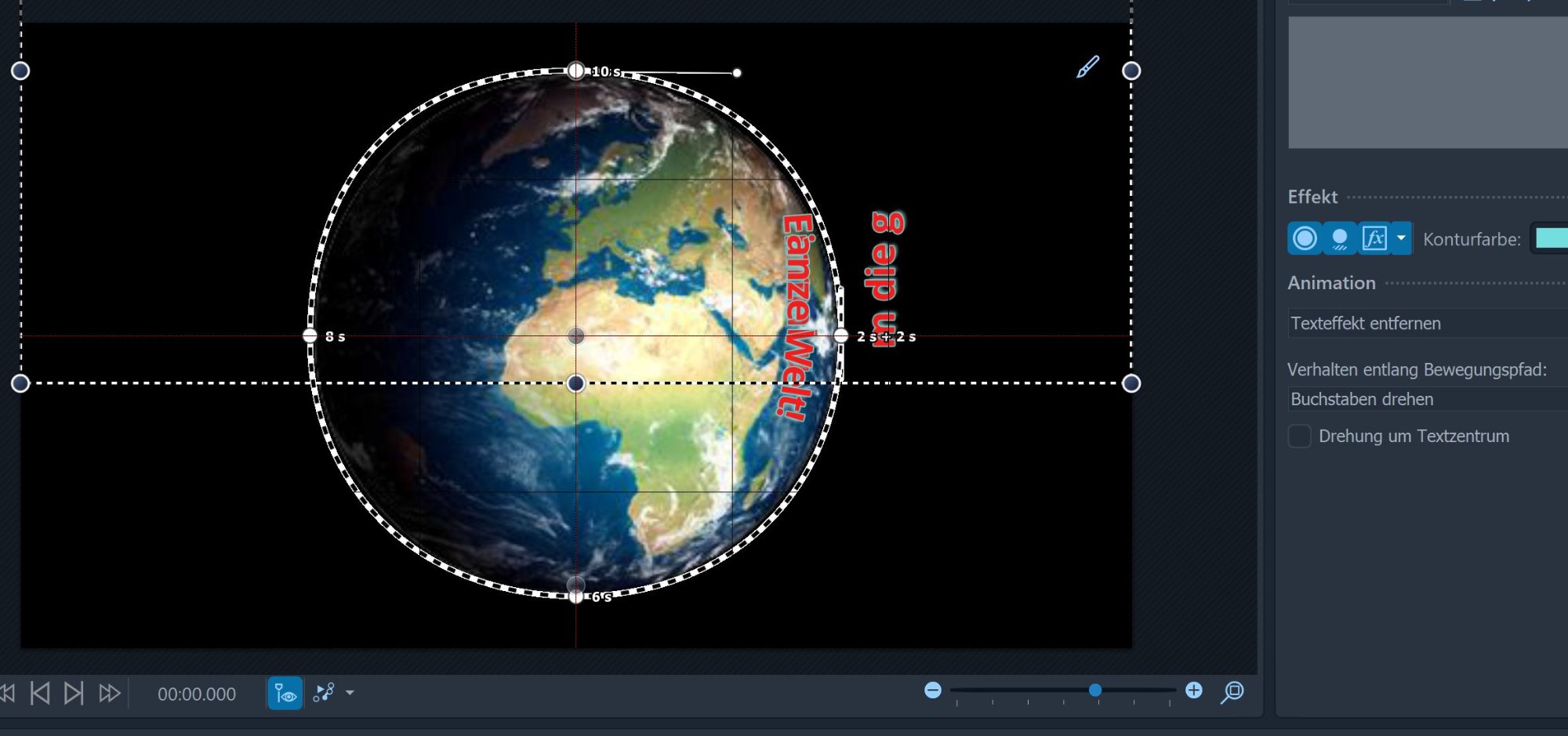The image size is (1568, 736).
Task: Click the motion path animation icon
Action: (x=324, y=693)
